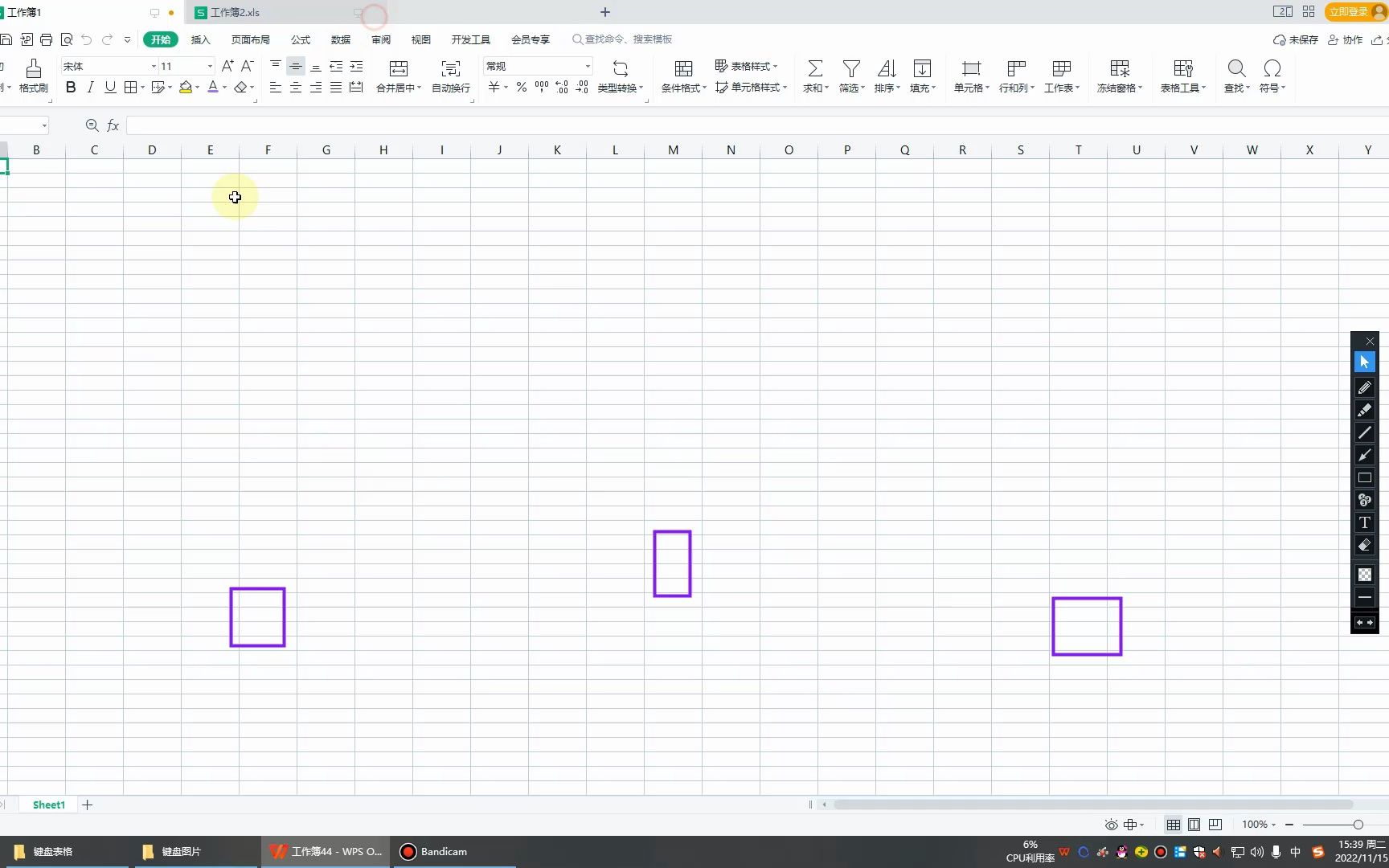Click the search commands box (查找命令)
Viewport: 1389px width, 868px height.
coord(622,39)
